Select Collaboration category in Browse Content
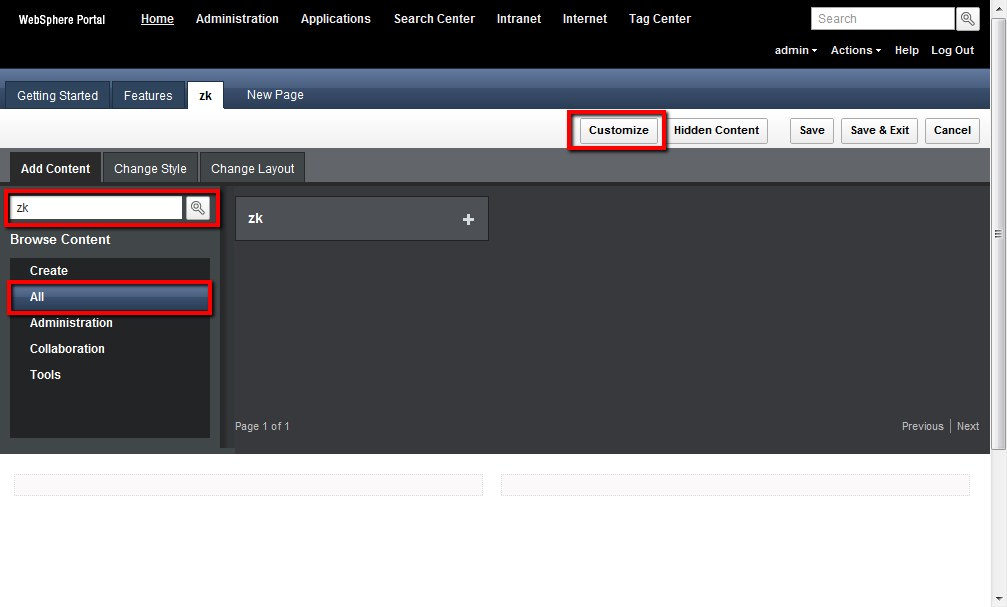Viewport: 1007px width, 607px height. 110,349
